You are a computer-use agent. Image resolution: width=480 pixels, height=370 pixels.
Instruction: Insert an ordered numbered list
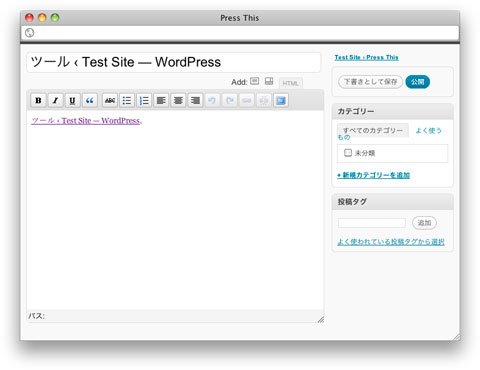(144, 100)
